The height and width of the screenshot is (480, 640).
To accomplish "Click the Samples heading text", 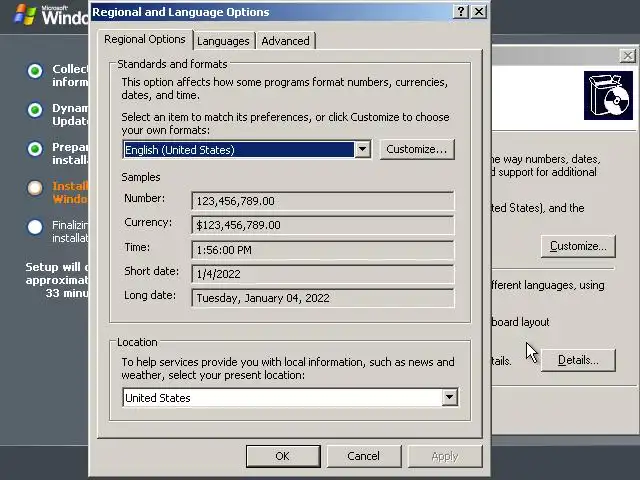I will (x=141, y=177).
